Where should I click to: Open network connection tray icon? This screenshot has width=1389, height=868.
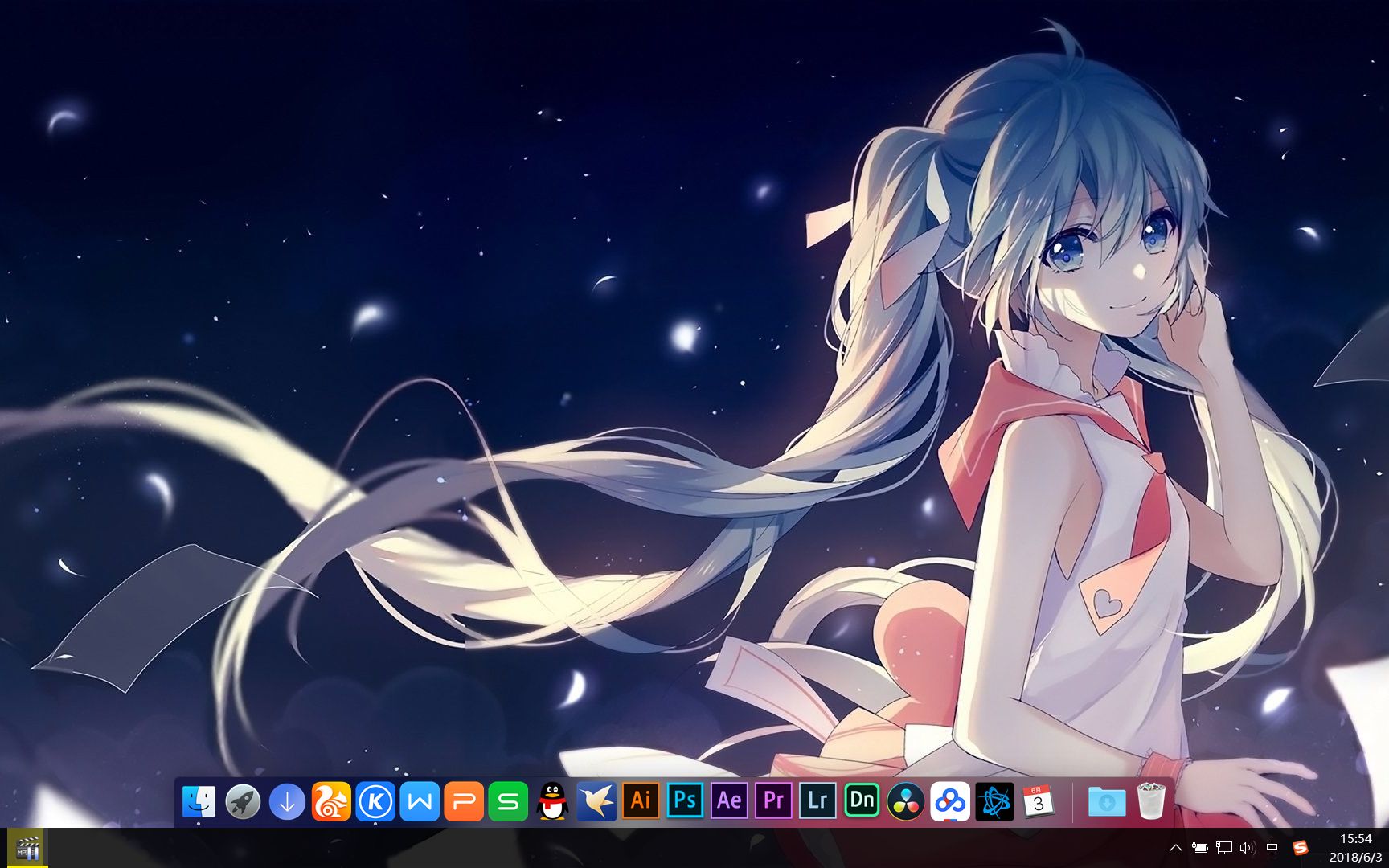(x=1224, y=848)
